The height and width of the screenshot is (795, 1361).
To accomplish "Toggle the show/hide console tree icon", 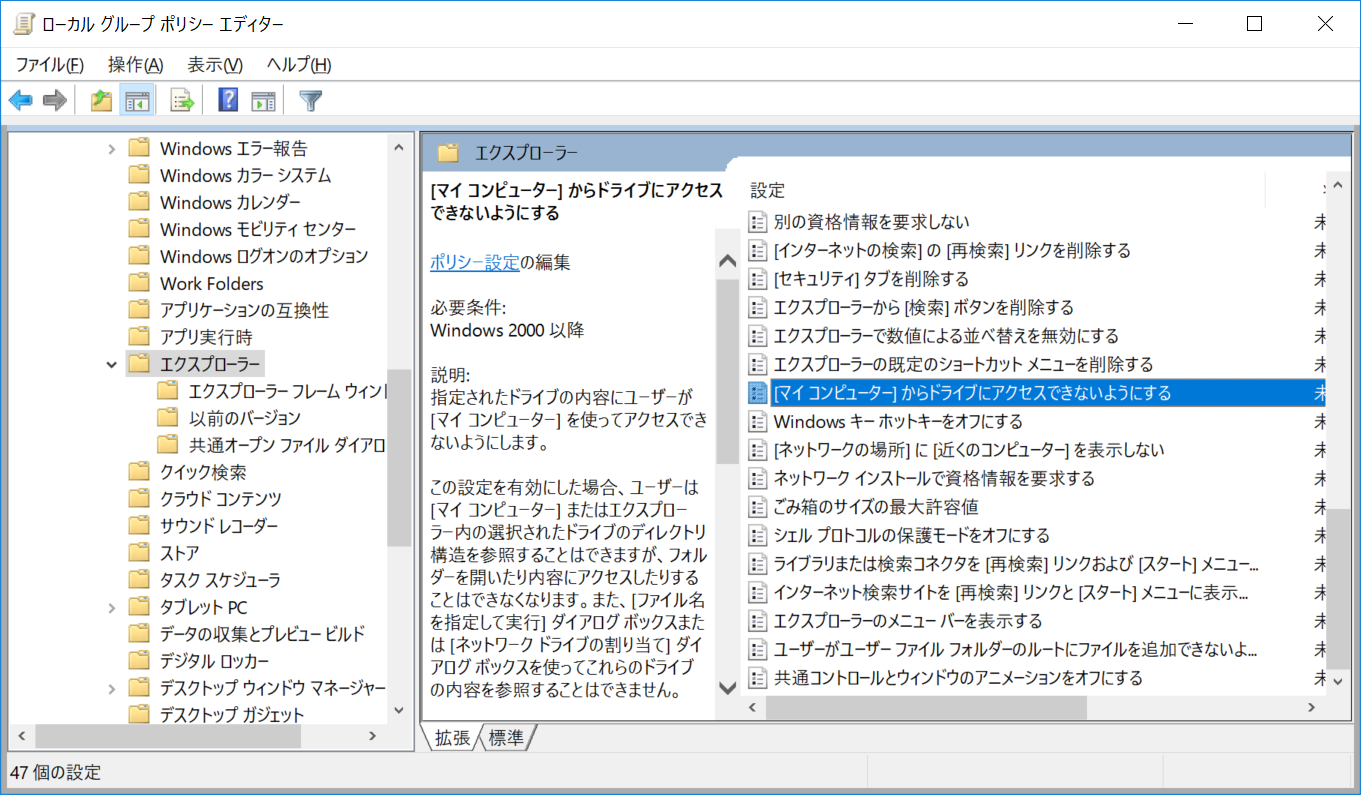I will coord(136,100).
